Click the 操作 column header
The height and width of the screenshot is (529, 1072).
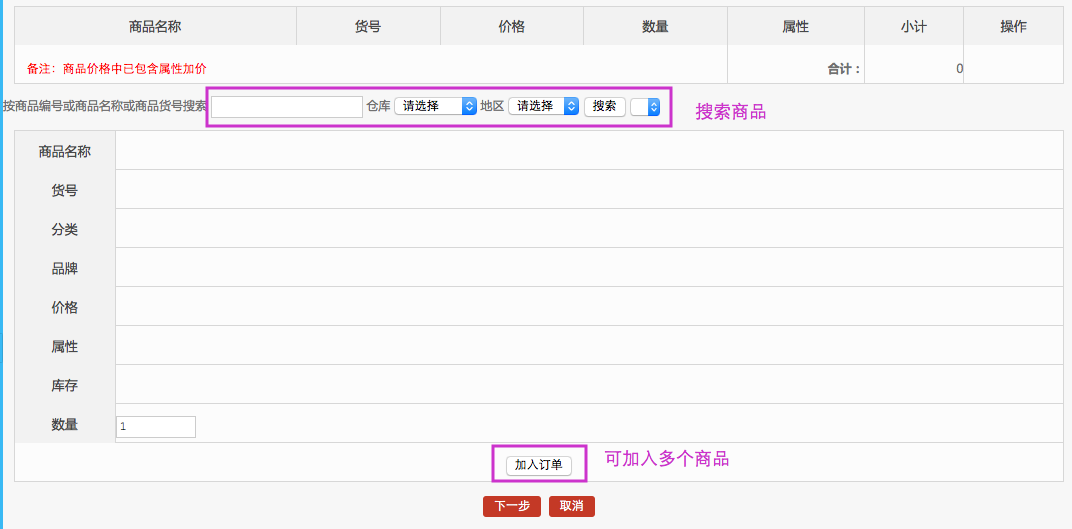1013,27
